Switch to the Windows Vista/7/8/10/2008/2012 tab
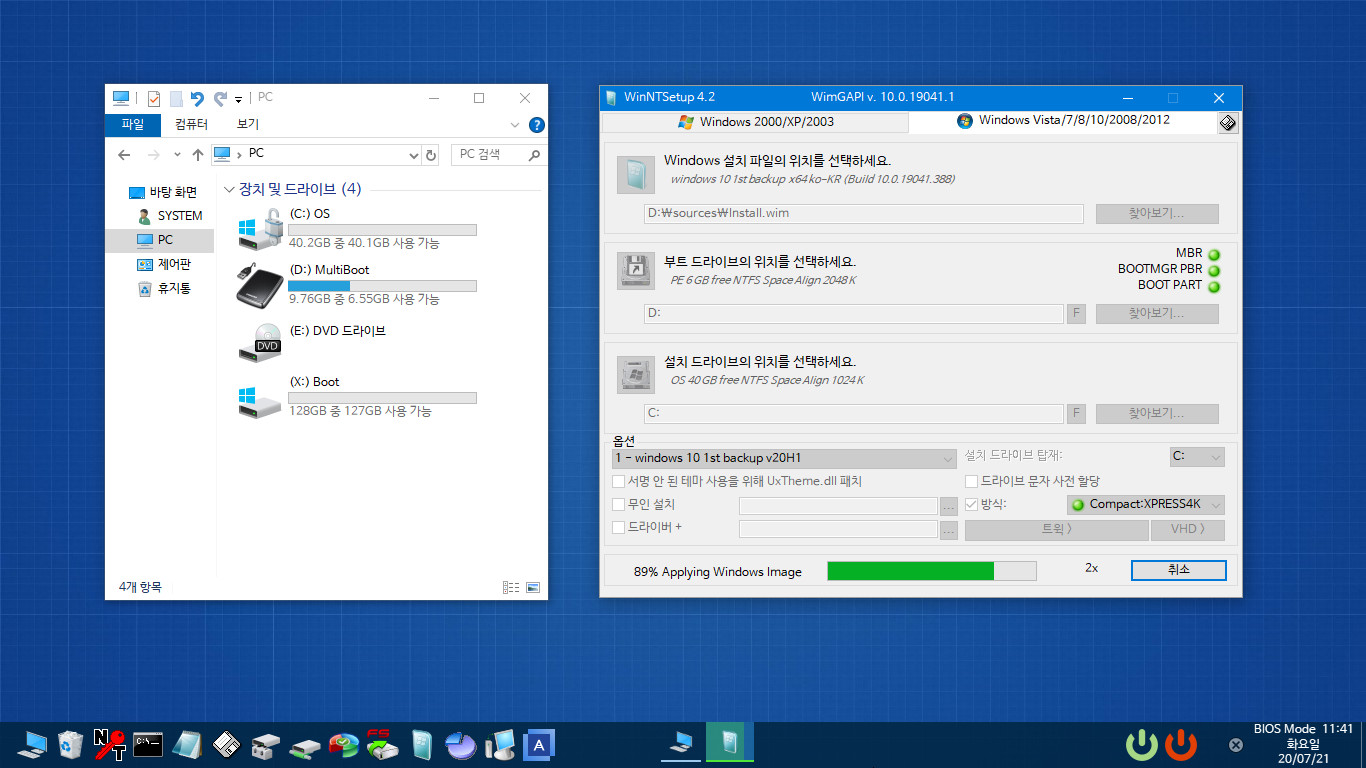The image size is (1366, 768). click(x=1063, y=121)
